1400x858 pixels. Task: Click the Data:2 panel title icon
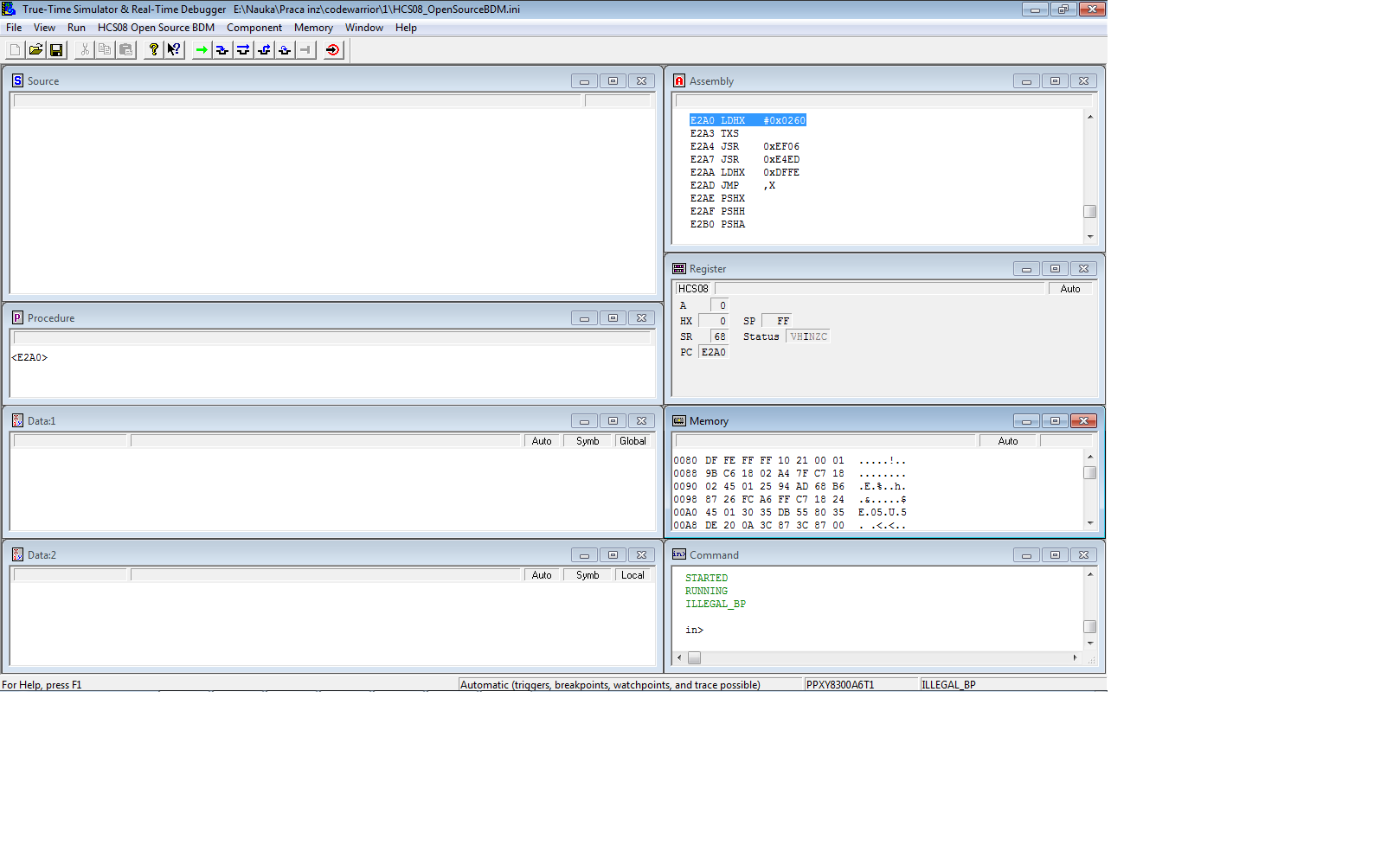pos(17,554)
